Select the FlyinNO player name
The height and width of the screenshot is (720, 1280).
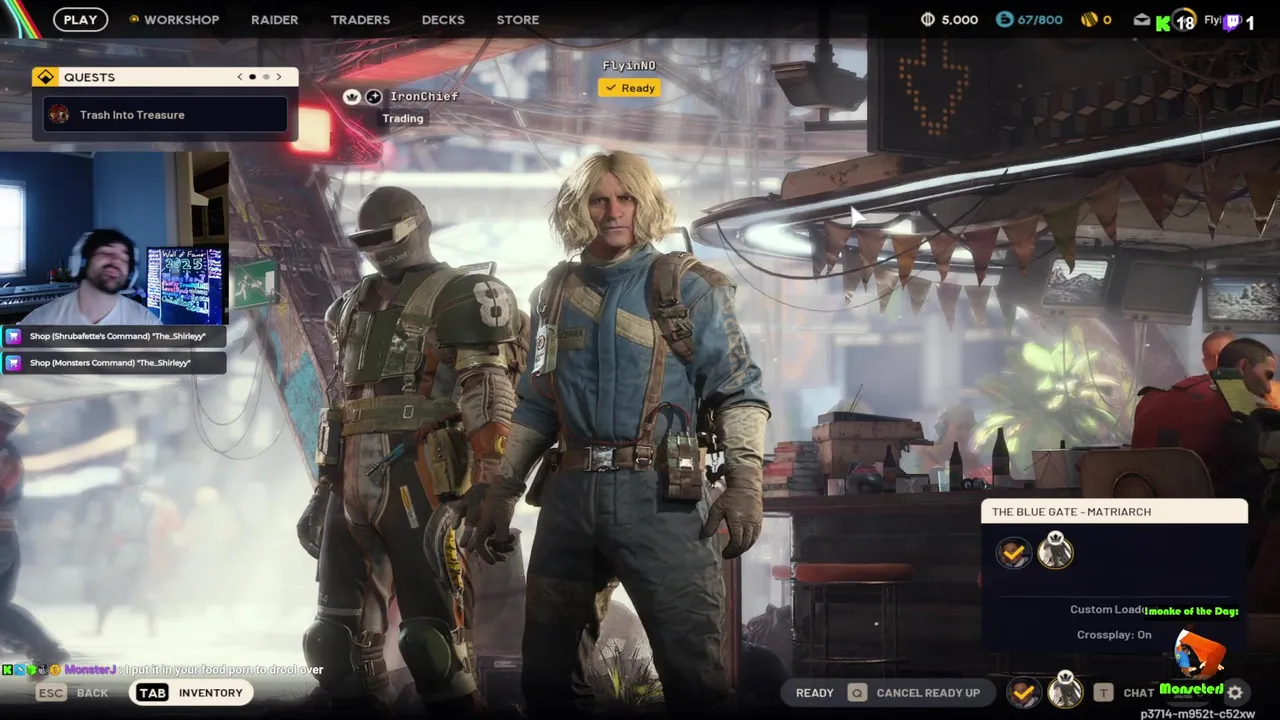[x=629, y=66]
